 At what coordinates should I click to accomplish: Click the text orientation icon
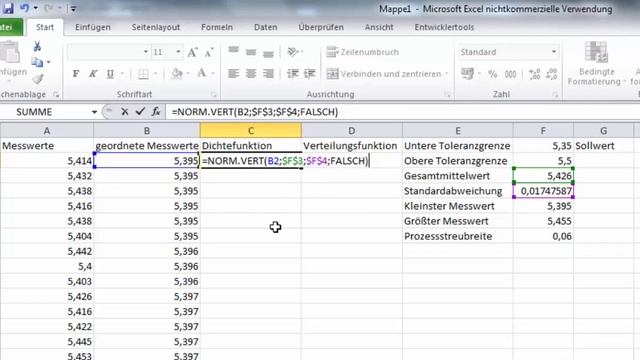pos(293,52)
